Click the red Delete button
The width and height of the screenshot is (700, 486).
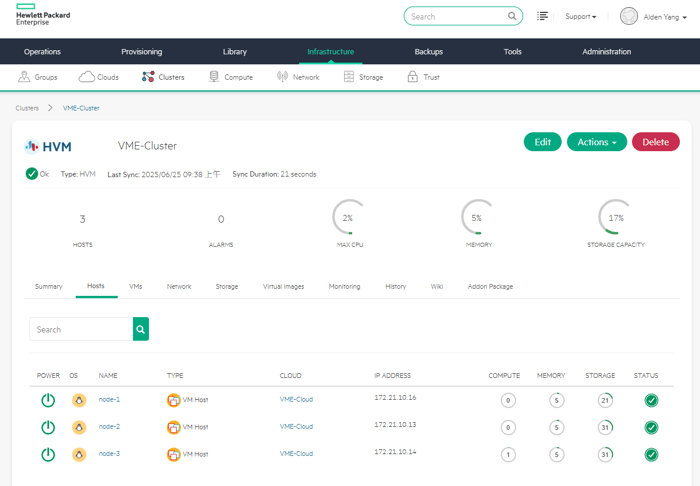coord(656,142)
